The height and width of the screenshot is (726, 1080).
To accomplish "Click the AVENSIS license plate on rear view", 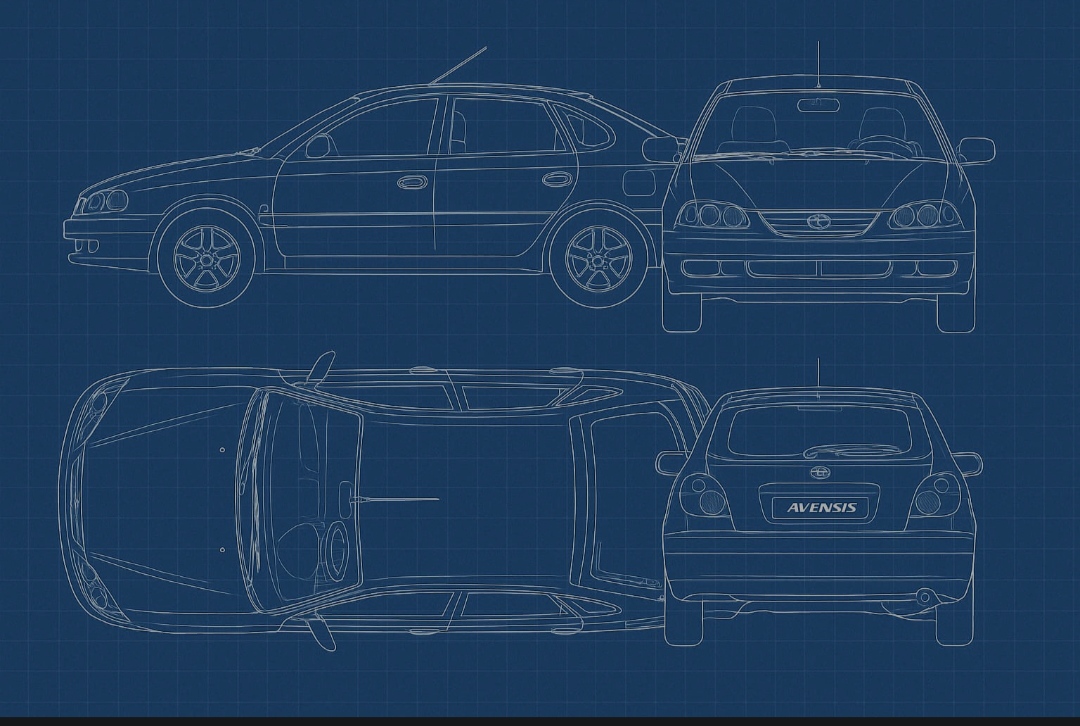I will [821, 507].
